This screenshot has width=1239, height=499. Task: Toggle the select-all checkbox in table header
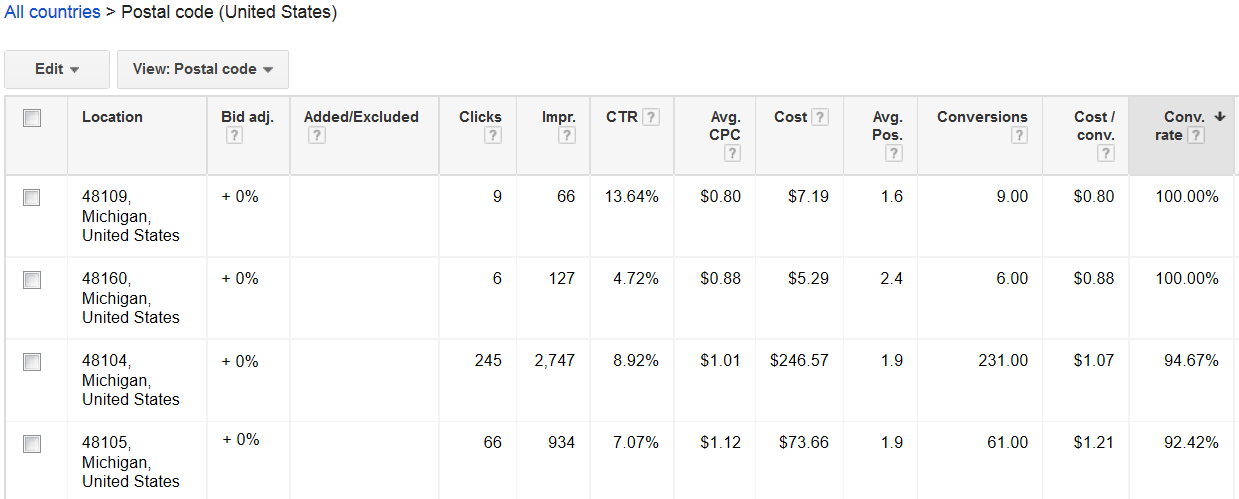32,118
